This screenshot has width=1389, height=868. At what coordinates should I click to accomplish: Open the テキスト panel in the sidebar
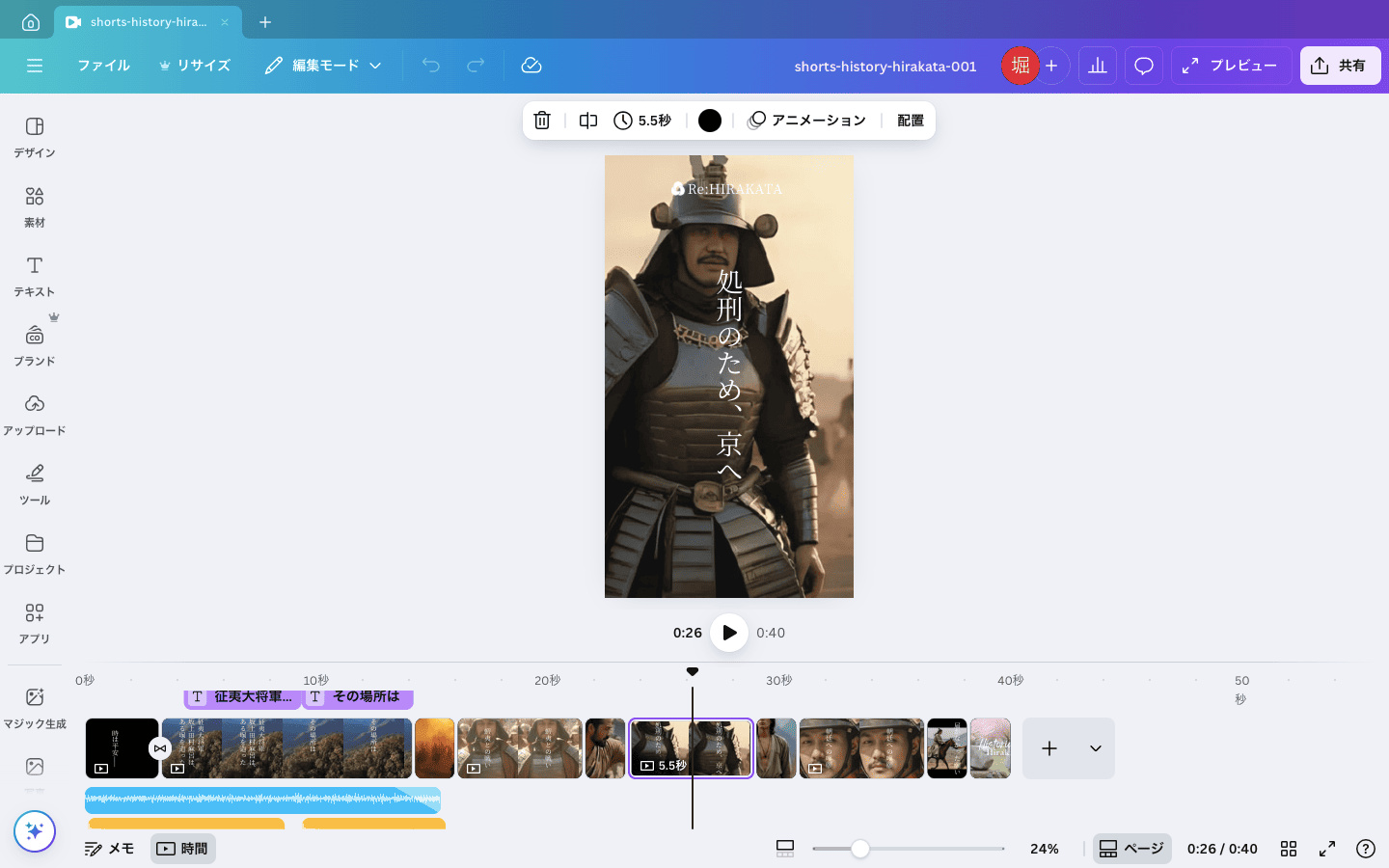click(34, 276)
